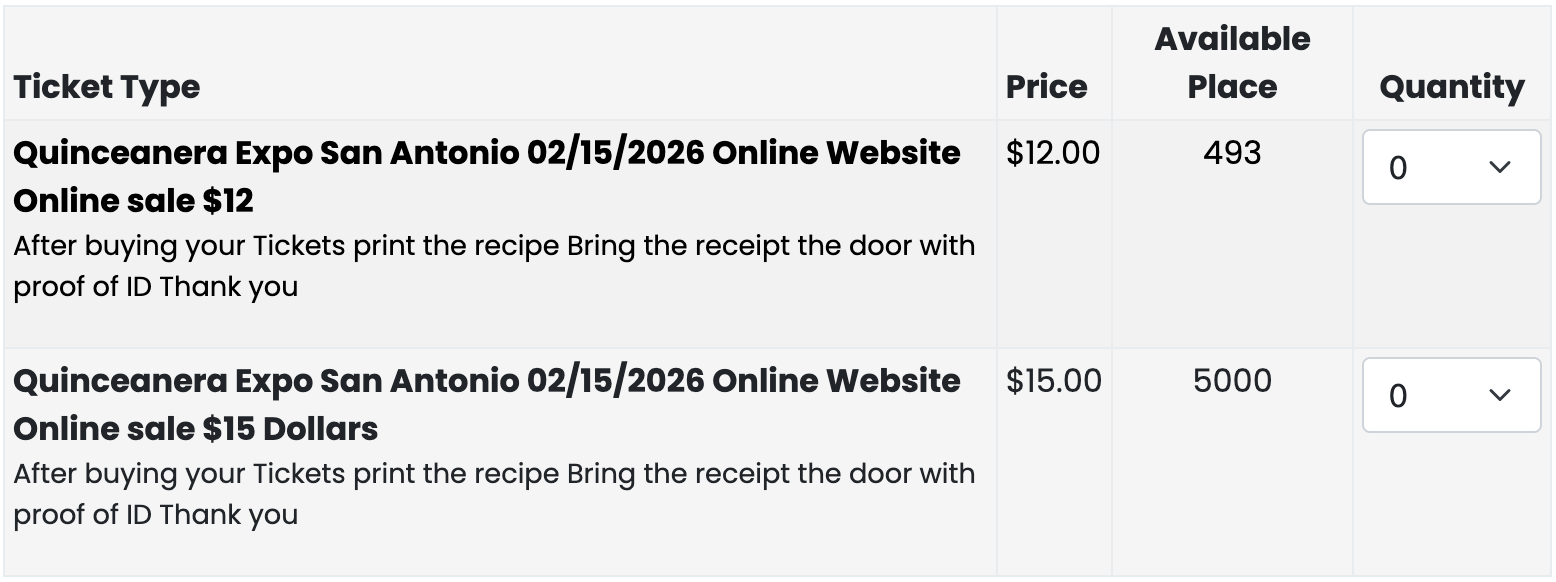Click the chevron arrow in the $12.00 row's quantity selector
Image resolution: width=1556 pixels, height=582 pixels.
(x=1499, y=167)
